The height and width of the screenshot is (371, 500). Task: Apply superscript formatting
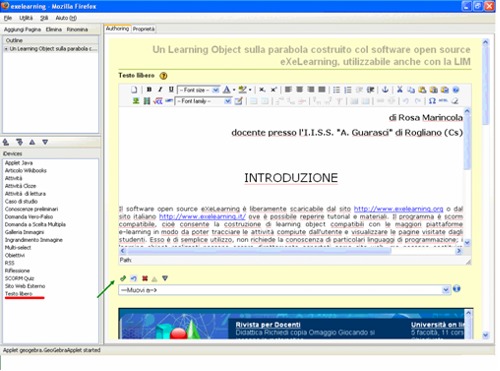pyautogui.click(x=274, y=90)
